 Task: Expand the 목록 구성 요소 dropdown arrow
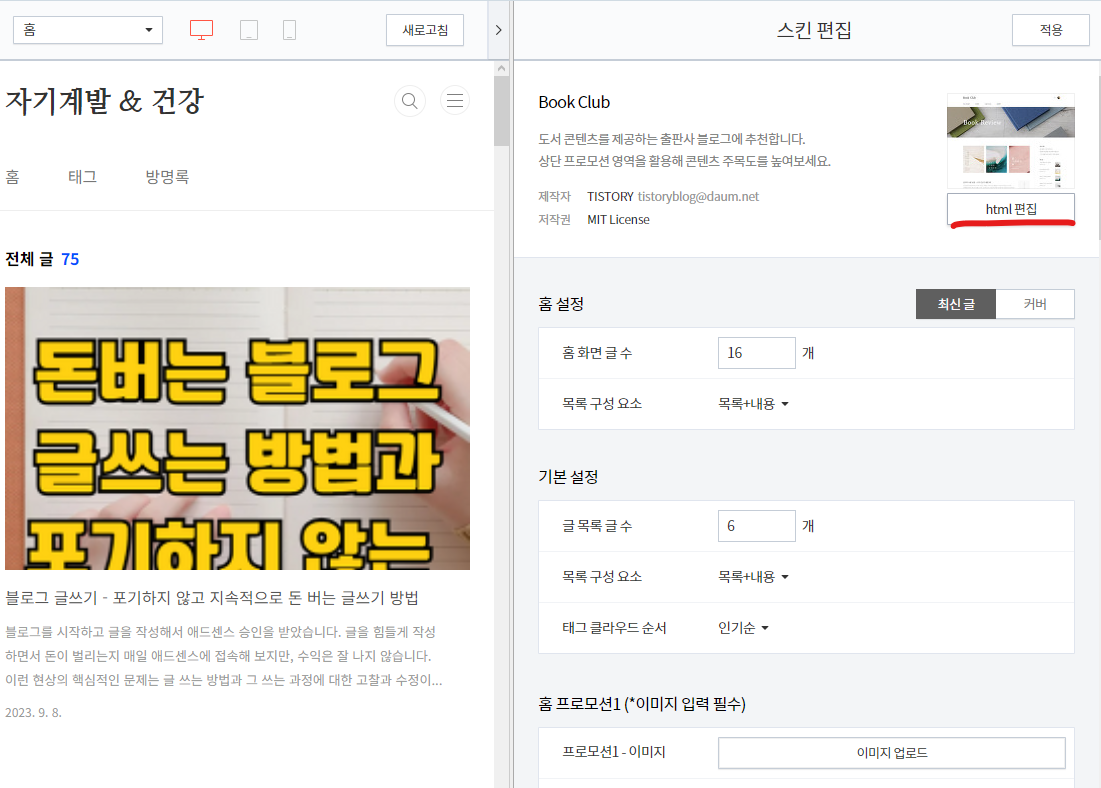pyautogui.click(x=784, y=403)
